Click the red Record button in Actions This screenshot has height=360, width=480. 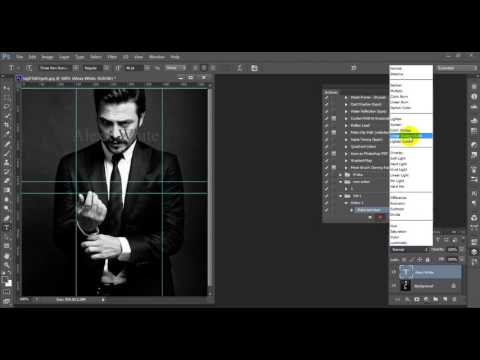click(380, 217)
